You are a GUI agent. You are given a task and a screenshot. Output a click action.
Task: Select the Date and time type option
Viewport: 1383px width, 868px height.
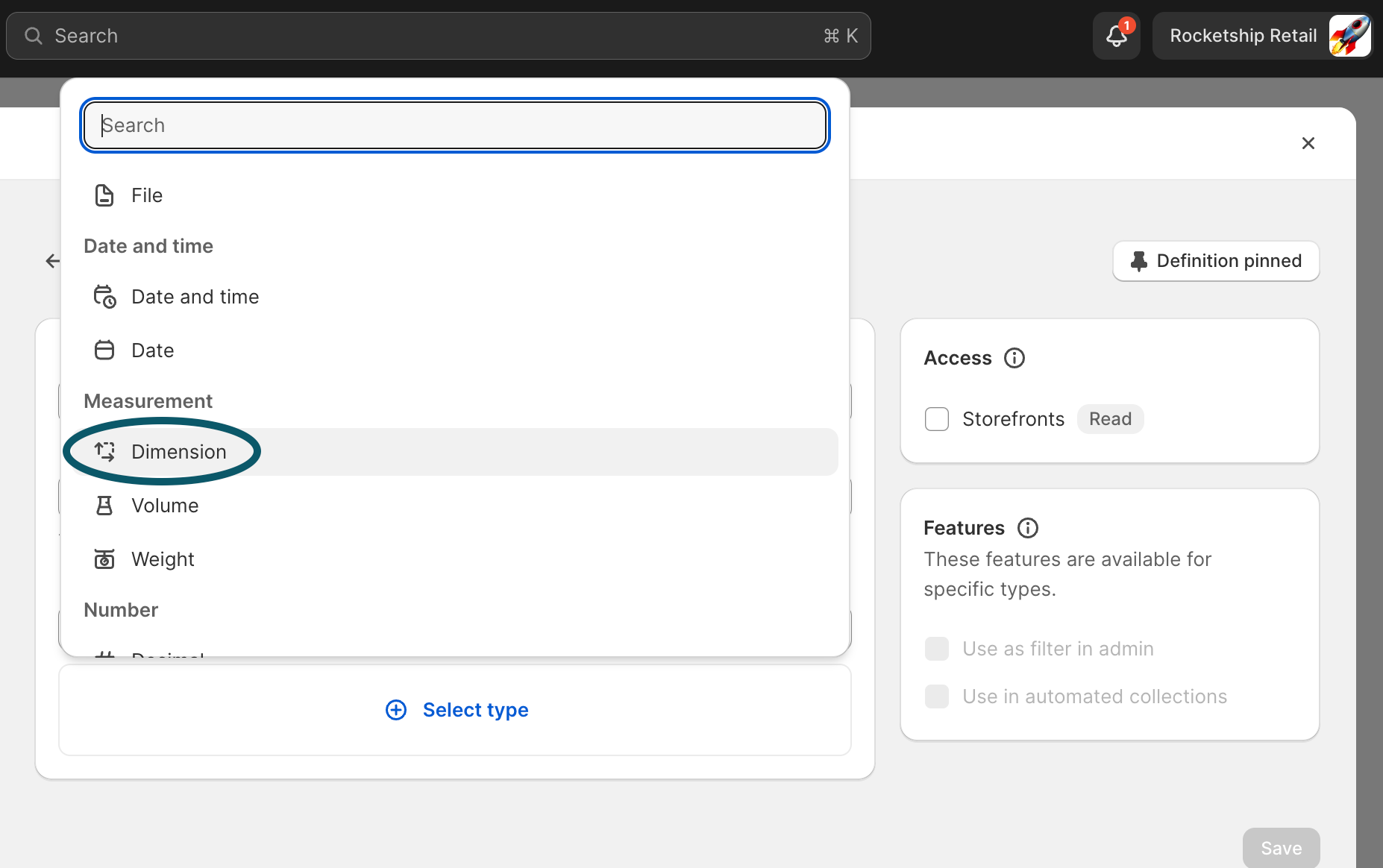195,297
